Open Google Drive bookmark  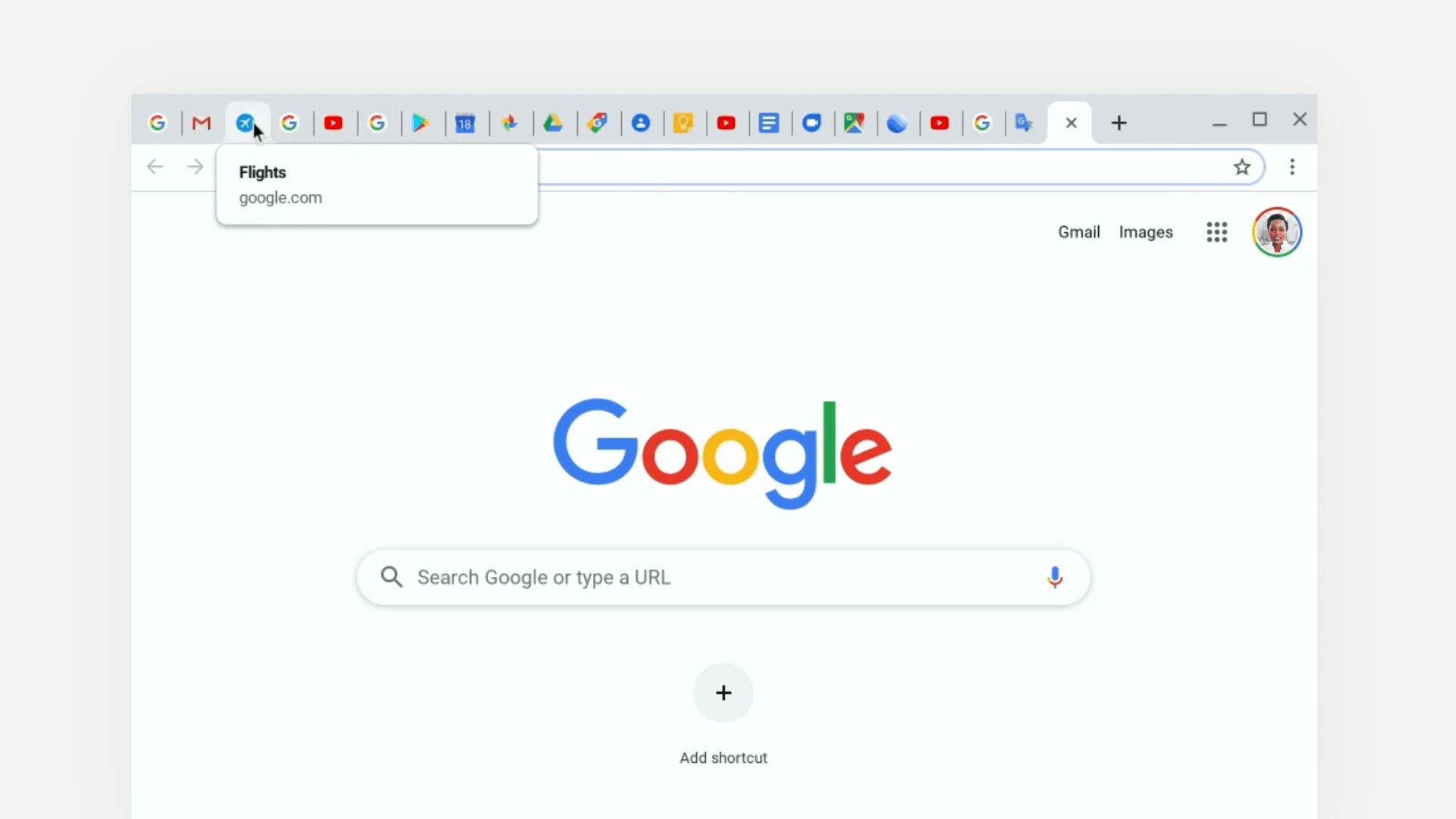[x=554, y=122]
